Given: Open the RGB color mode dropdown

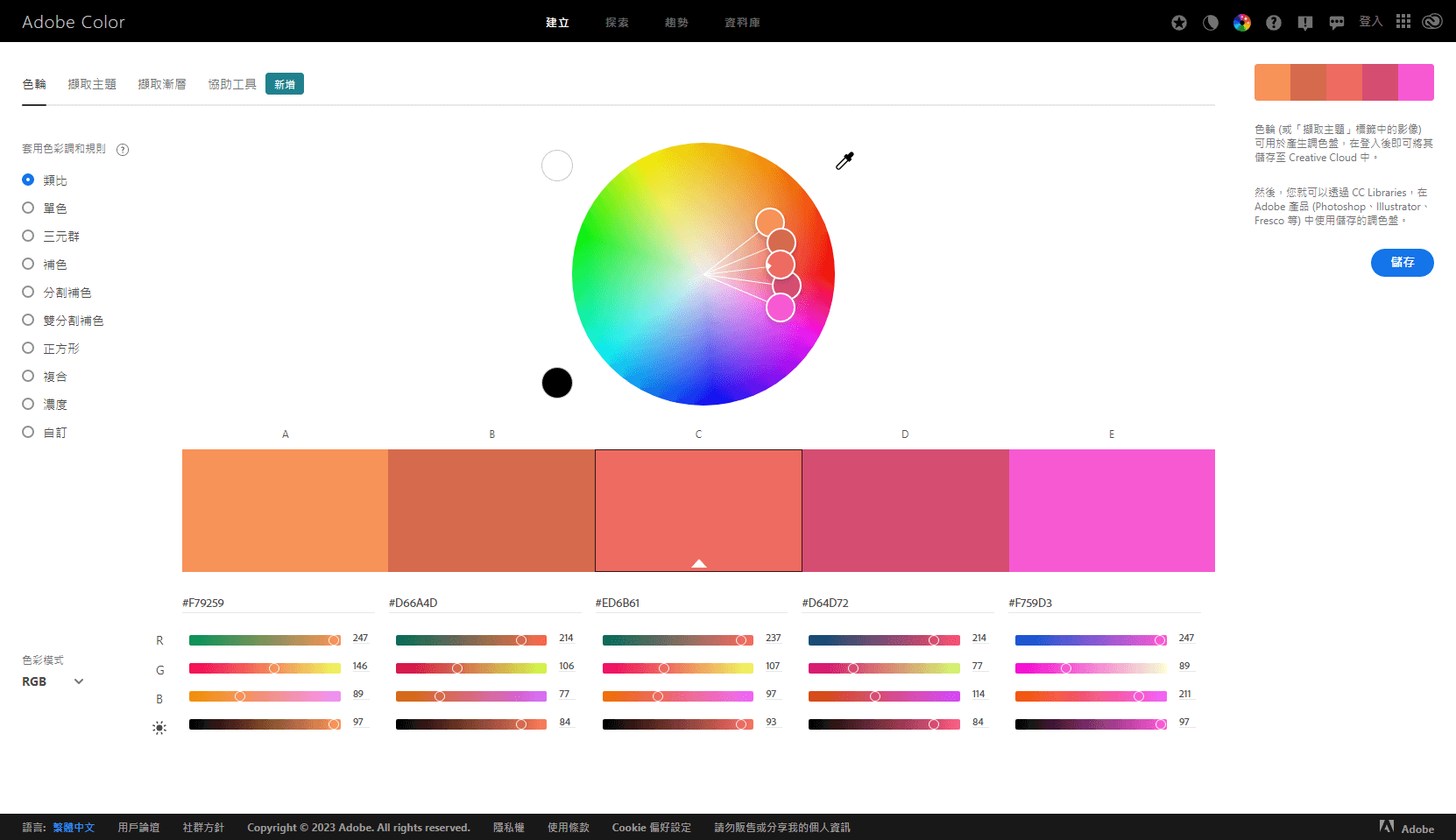Looking at the screenshot, I should pos(53,681).
